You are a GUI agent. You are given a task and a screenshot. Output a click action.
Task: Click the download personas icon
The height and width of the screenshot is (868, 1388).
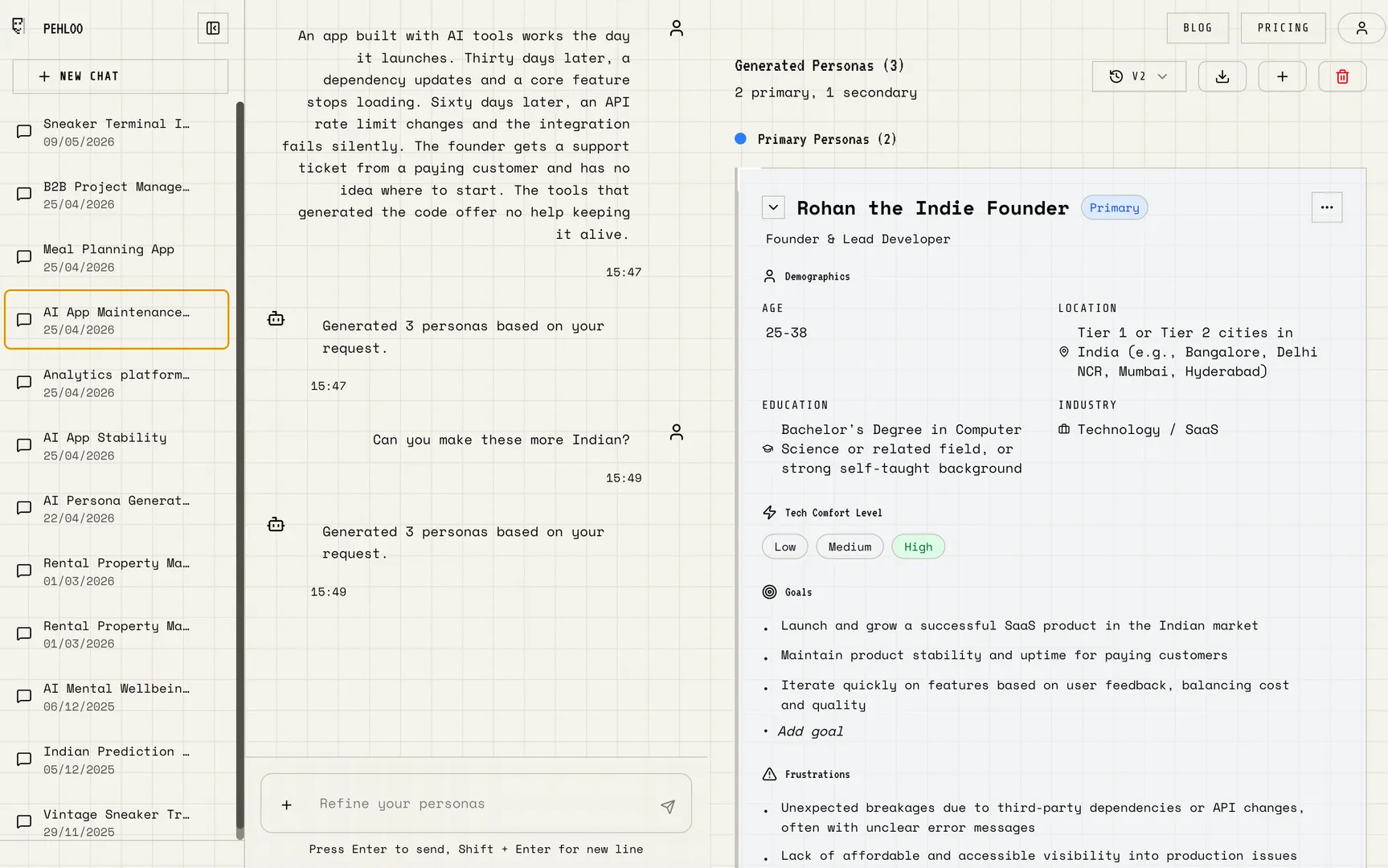click(x=1222, y=76)
